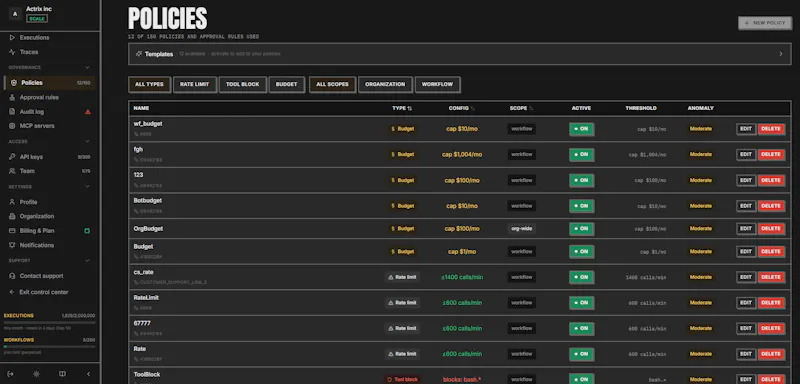Click the Actrix Inc organization avatar
The width and height of the screenshot is (800, 384).
[15, 14]
